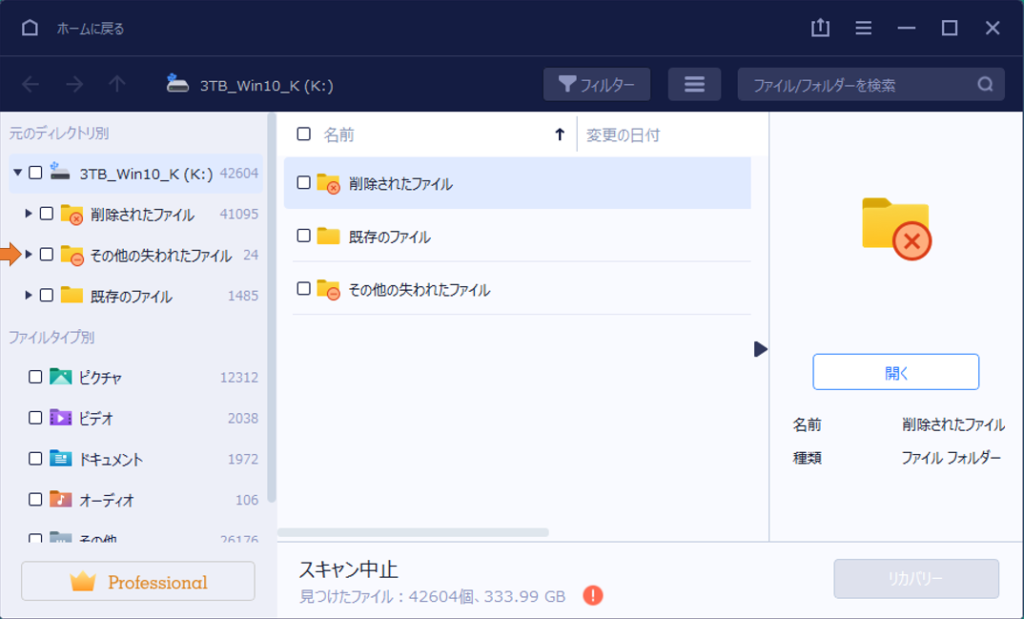Click the drive icon next to 3TB_Win10_K
Screen dimensions: 1024x619
point(177,84)
